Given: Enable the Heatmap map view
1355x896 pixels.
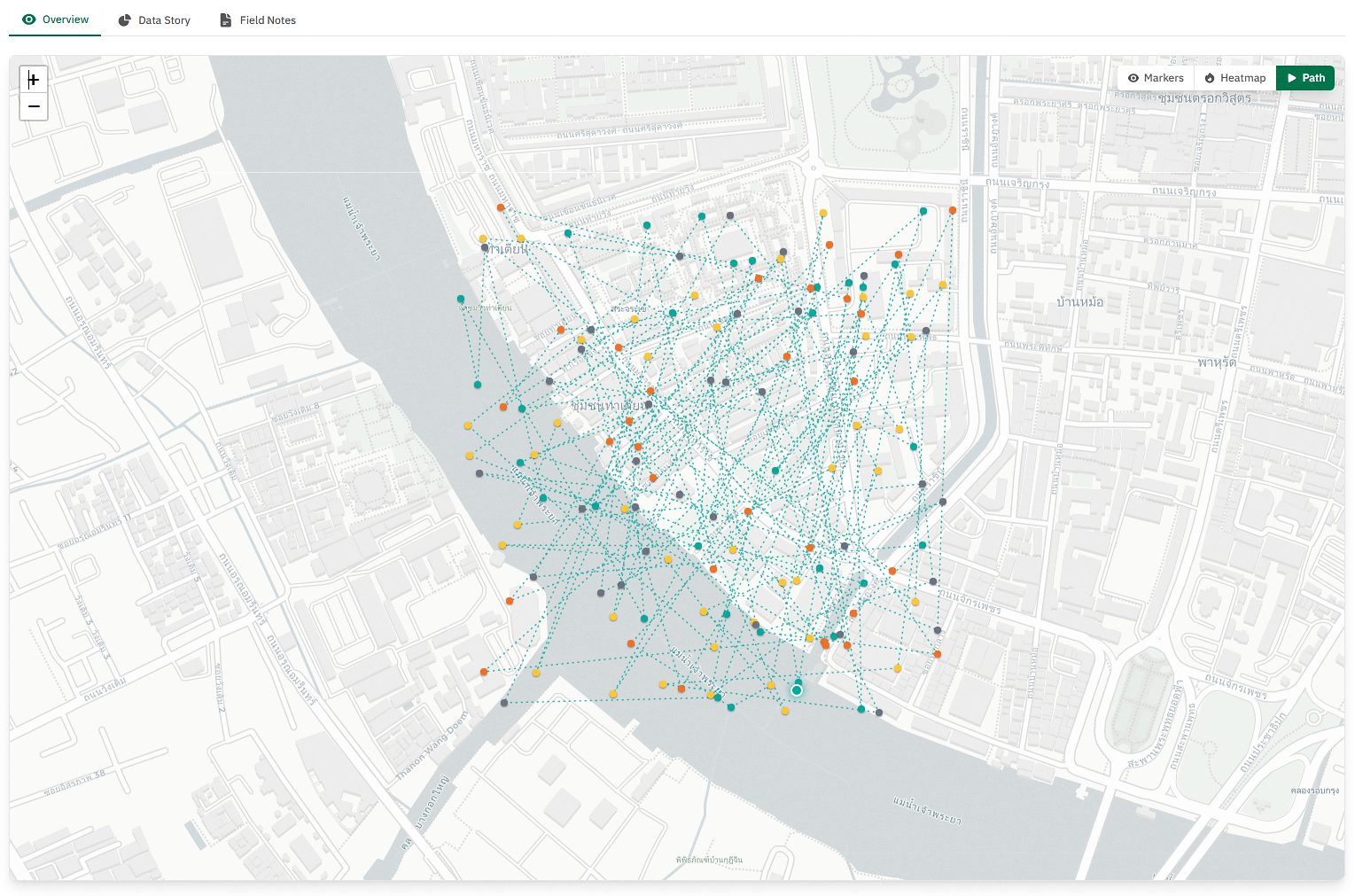Looking at the screenshot, I should pyautogui.click(x=1234, y=78).
